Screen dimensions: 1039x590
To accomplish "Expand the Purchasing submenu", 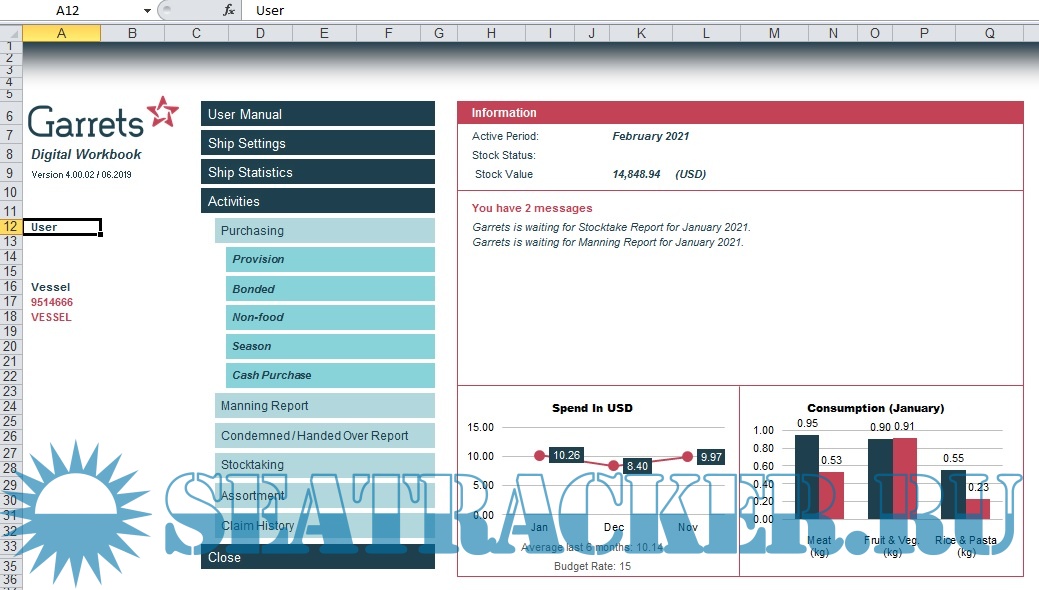I will 325,231.
